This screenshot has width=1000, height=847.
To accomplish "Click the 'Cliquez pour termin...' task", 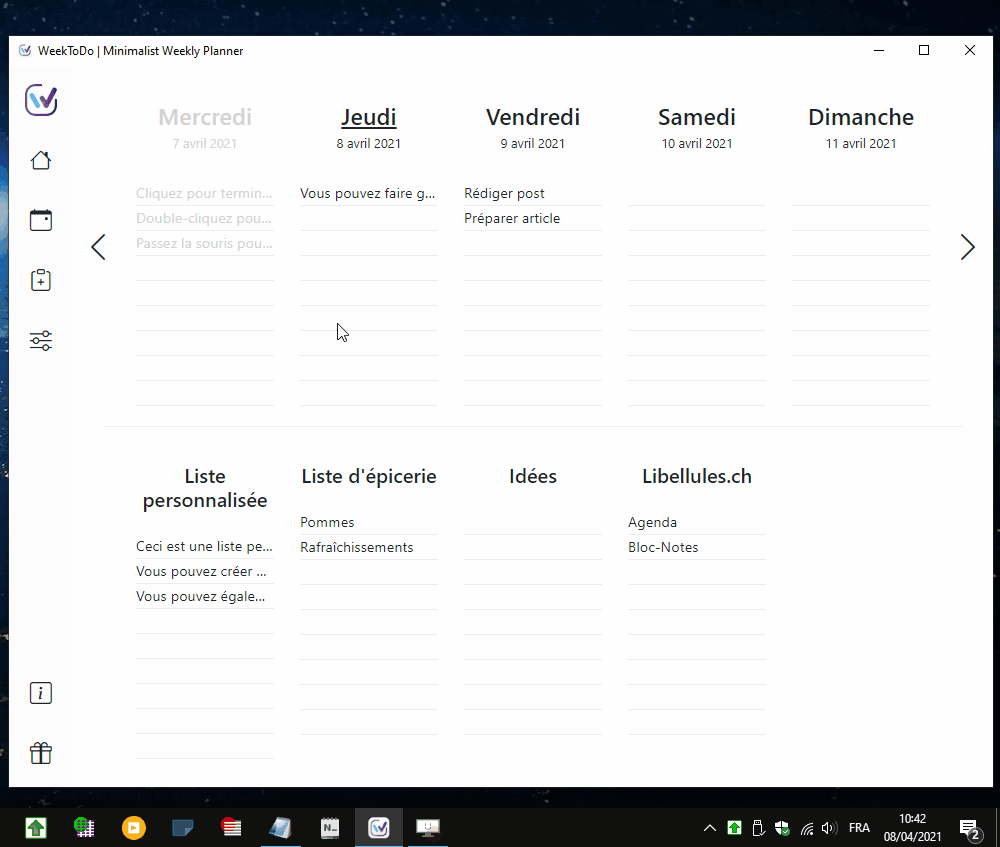I will point(205,193).
